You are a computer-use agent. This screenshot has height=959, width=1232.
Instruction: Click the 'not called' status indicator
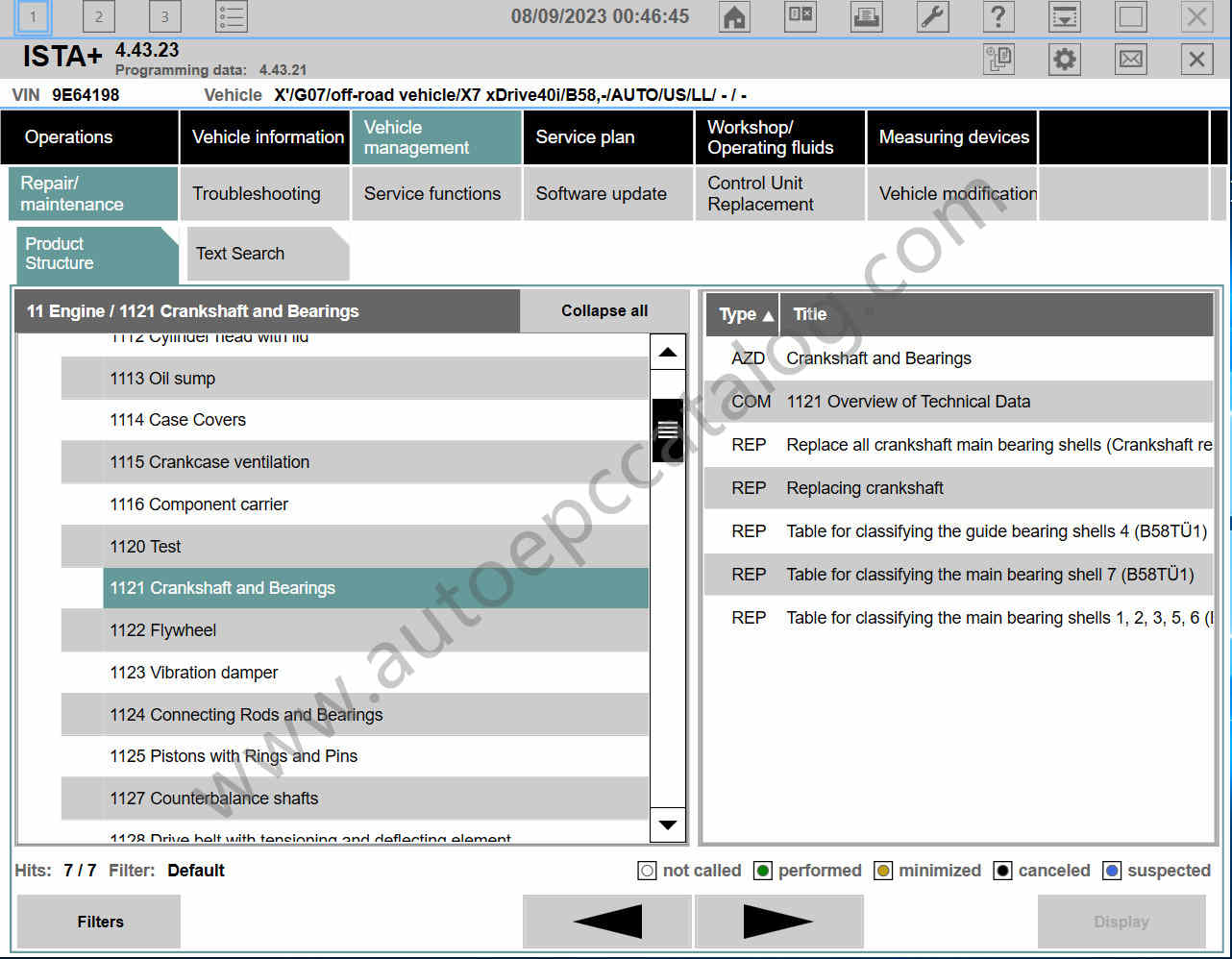(x=647, y=871)
